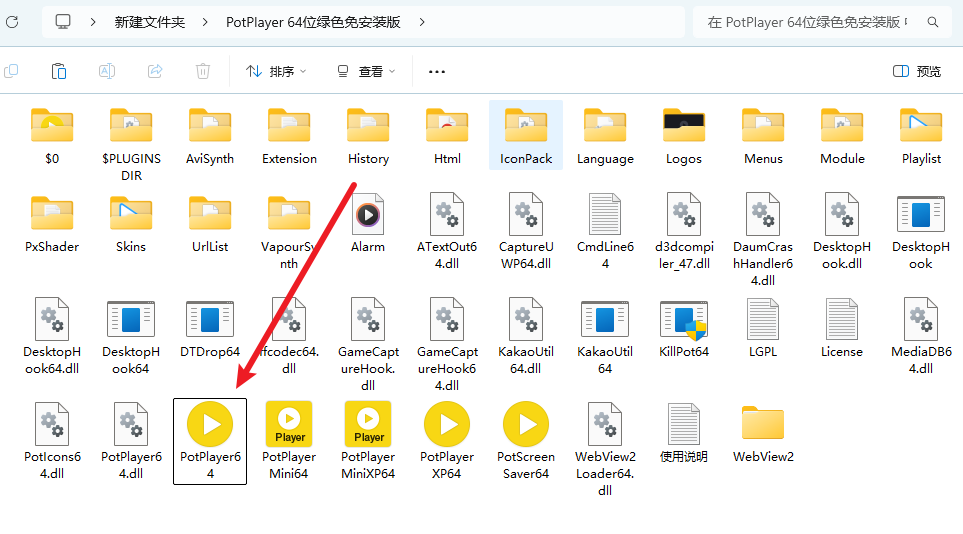Expand chevron after PotPlayer 64位绿色免安装版 breadcrumb

422,22
